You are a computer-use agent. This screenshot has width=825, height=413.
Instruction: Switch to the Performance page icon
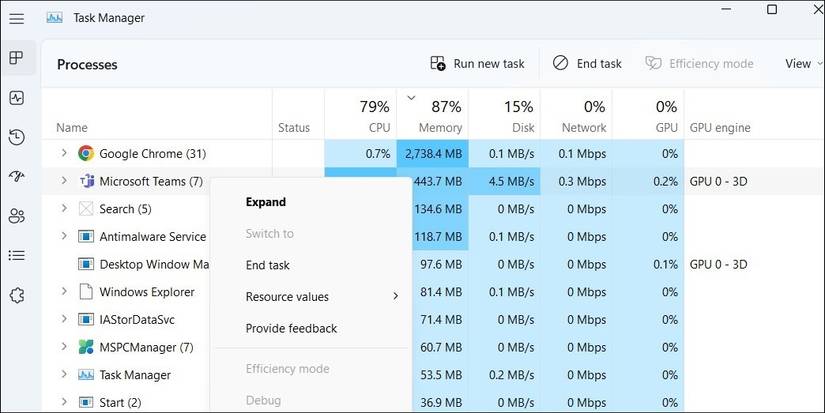pos(16,98)
